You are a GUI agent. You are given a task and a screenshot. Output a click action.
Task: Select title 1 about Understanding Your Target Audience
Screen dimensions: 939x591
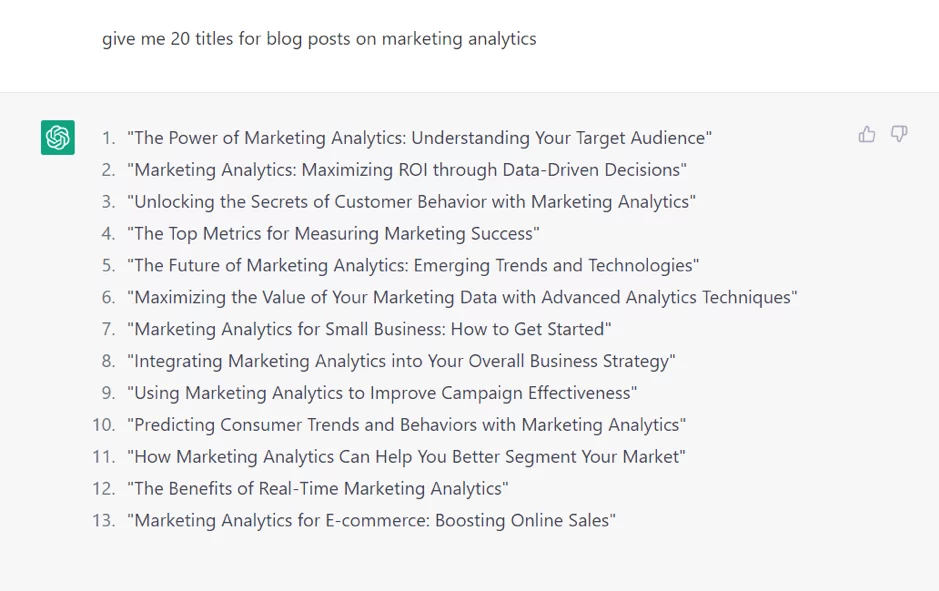click(419, 138)
